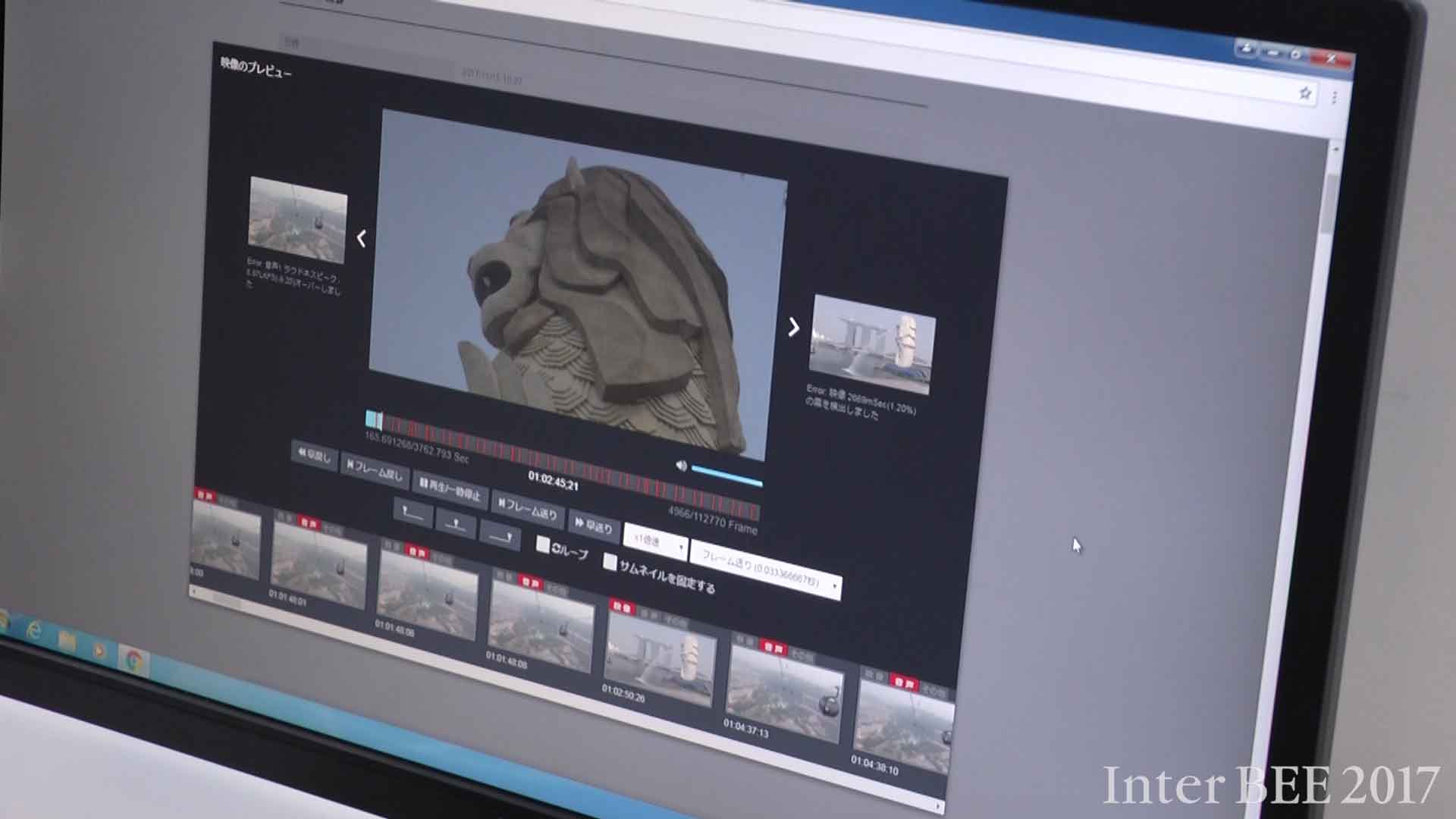Click the 映像のプレビュー heading
1456x819 pixels.
pos(256,67)
